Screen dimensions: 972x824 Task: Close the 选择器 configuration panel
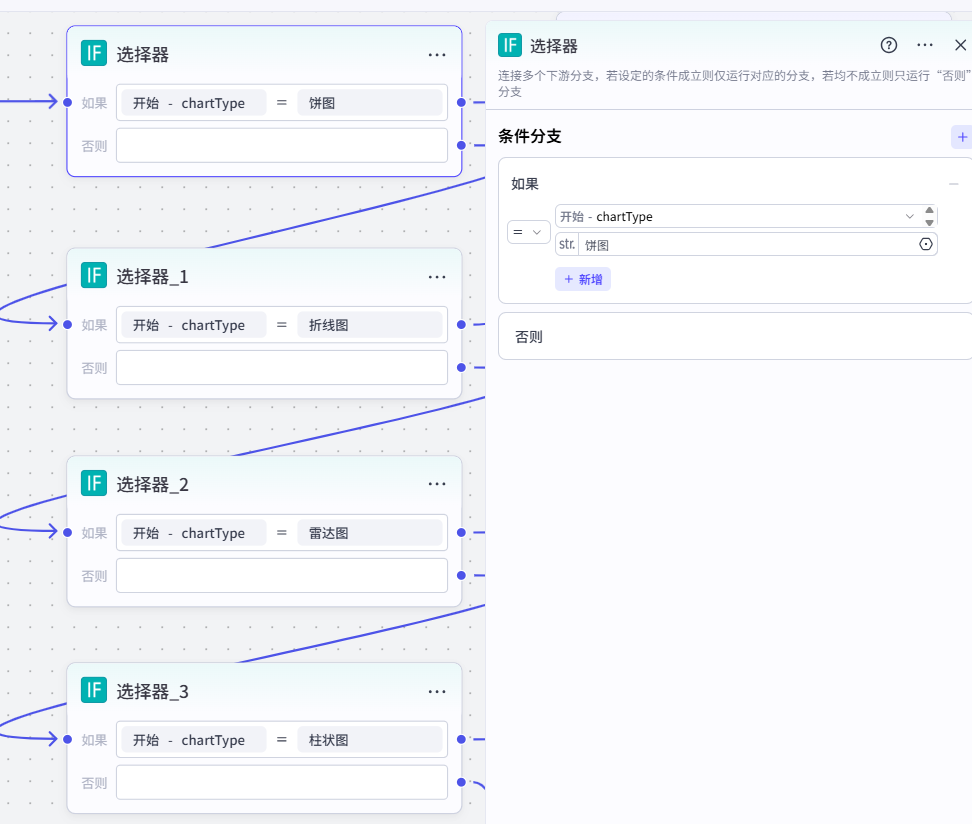960,45
